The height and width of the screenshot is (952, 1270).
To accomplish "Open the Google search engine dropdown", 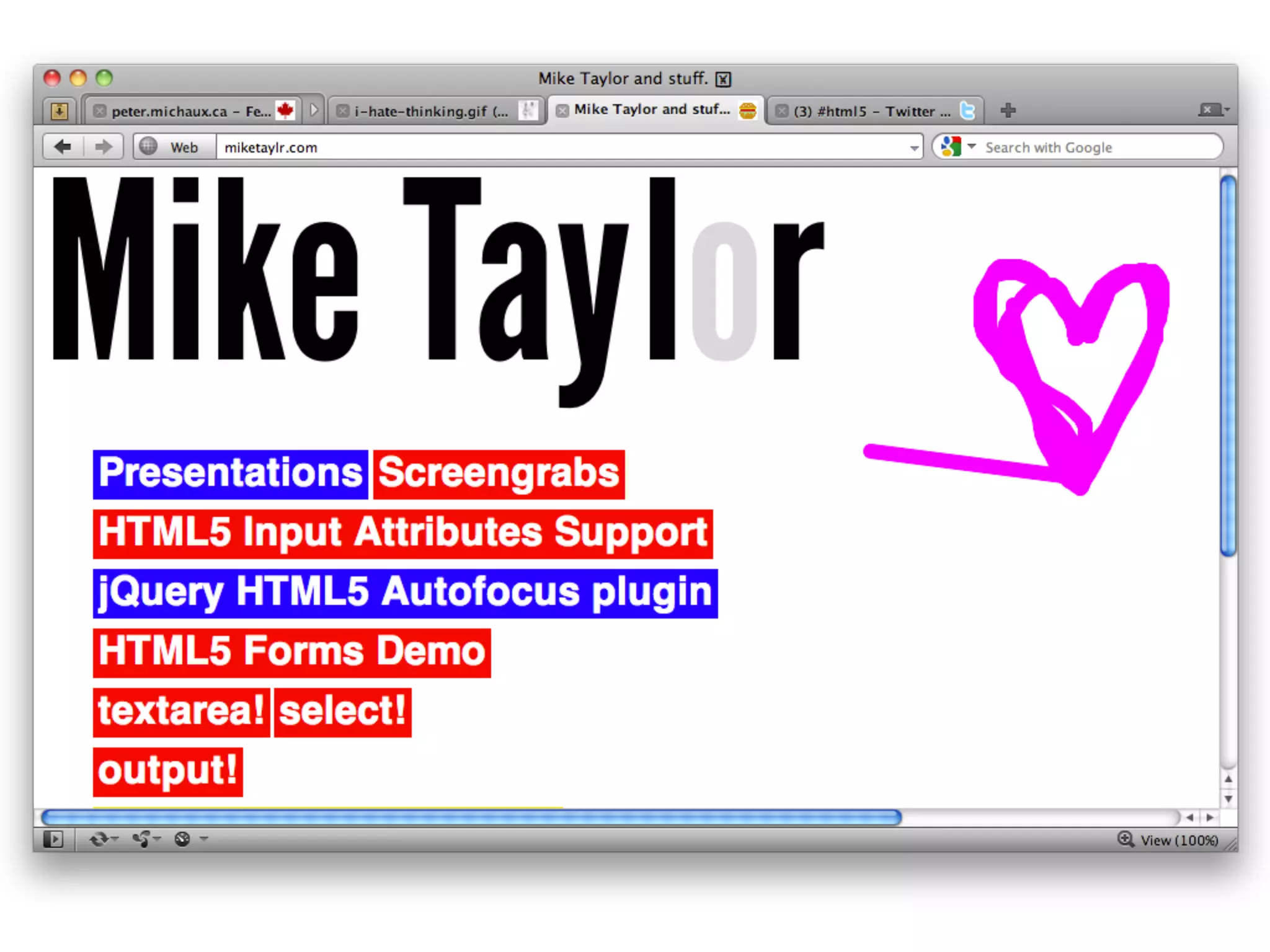I will point(972,146).
